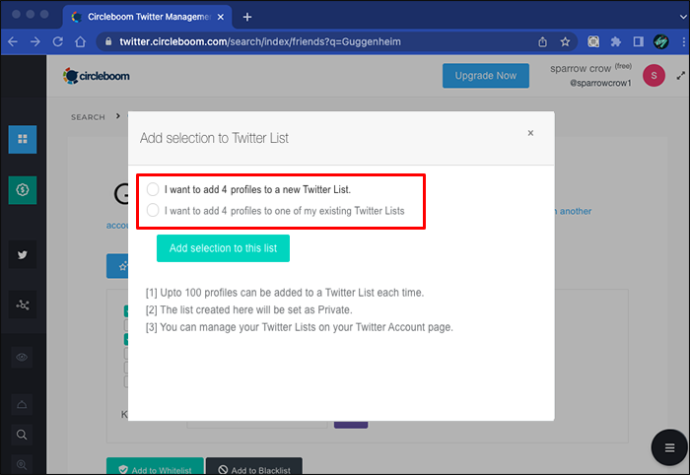Toggle fullscreen with the expand arrows icon
Image resolution: width=690 pixels, height=475 pixels.
click(x=681, y=76)
